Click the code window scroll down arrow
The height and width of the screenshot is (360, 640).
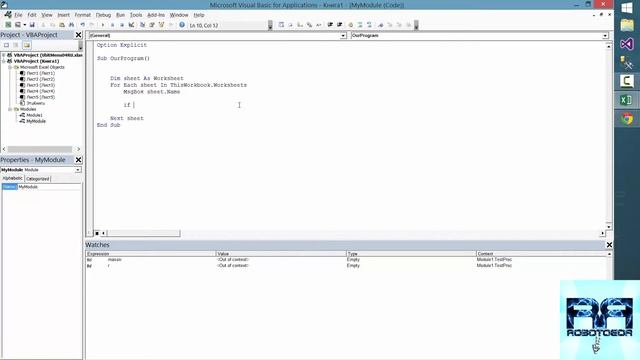(x=608, y=227)
